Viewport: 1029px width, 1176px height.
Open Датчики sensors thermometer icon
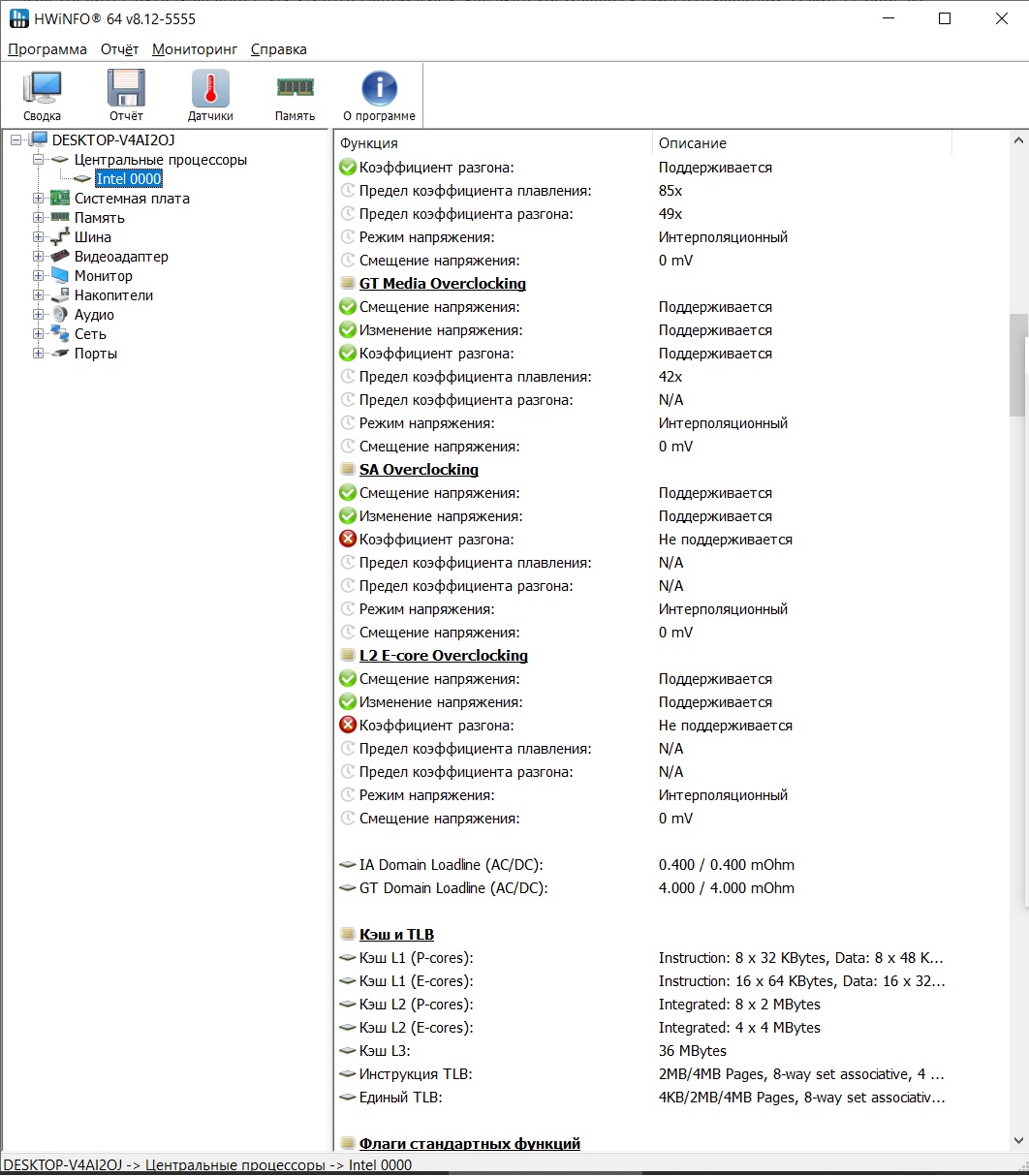(x=210, y=89)
